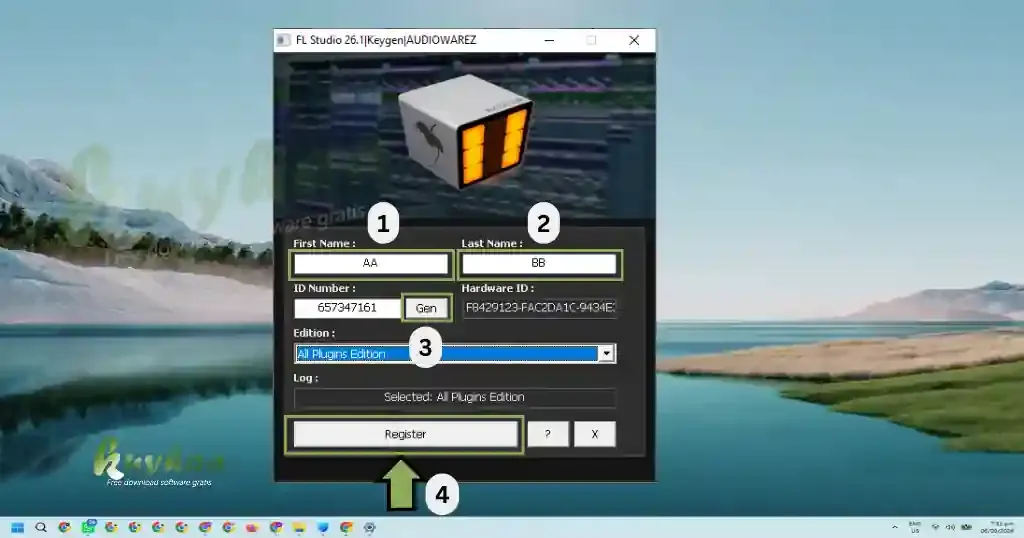Click the battery tray icon
Viewport: 1024px width, 538px height.
(967, 527)
